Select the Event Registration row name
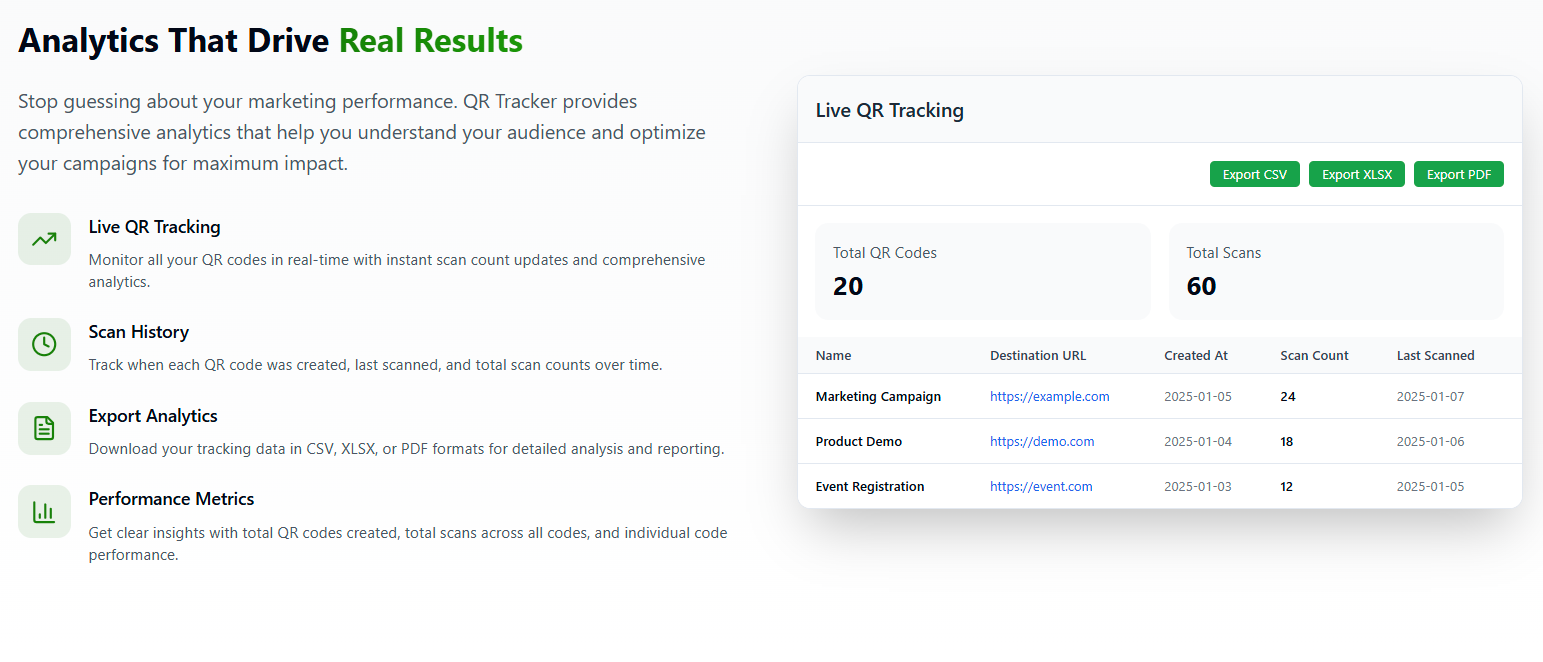 tap(869, 487)
